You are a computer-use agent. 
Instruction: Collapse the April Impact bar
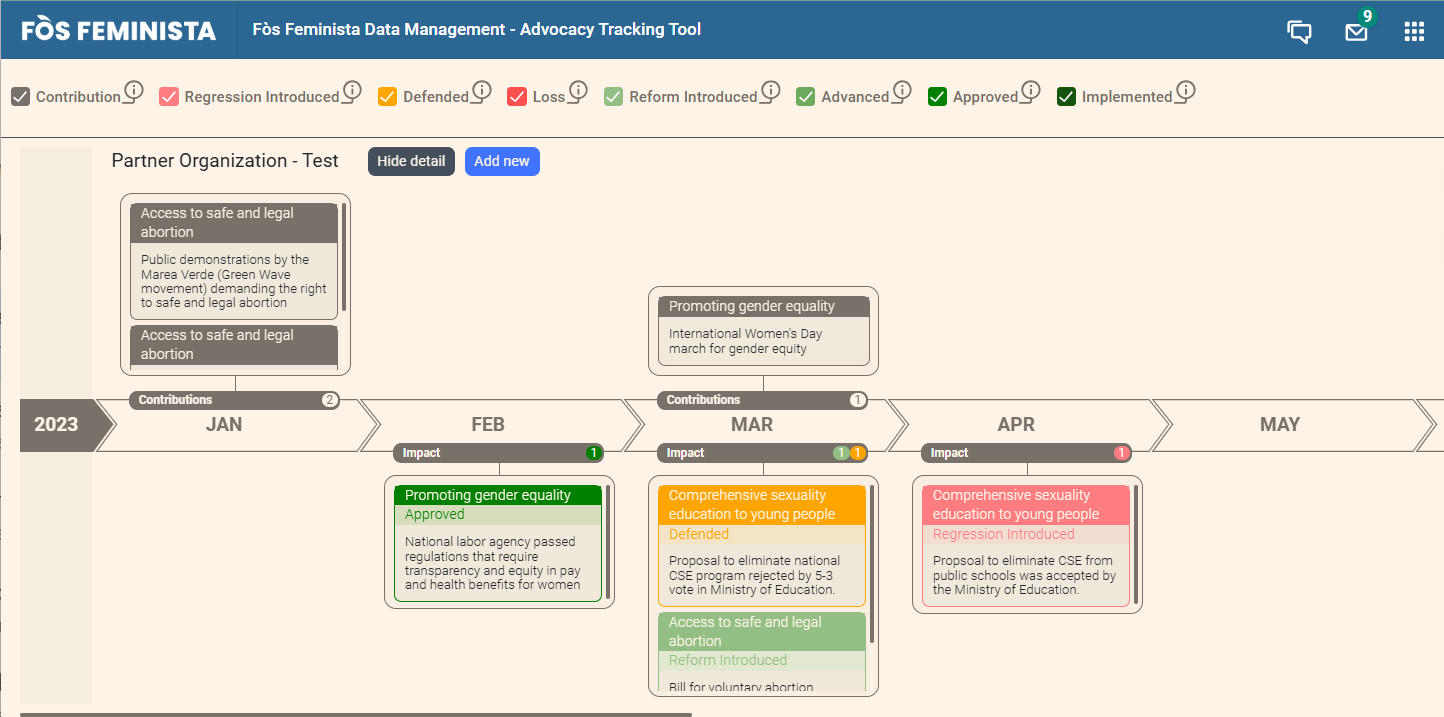click(x=1026, y=453)
